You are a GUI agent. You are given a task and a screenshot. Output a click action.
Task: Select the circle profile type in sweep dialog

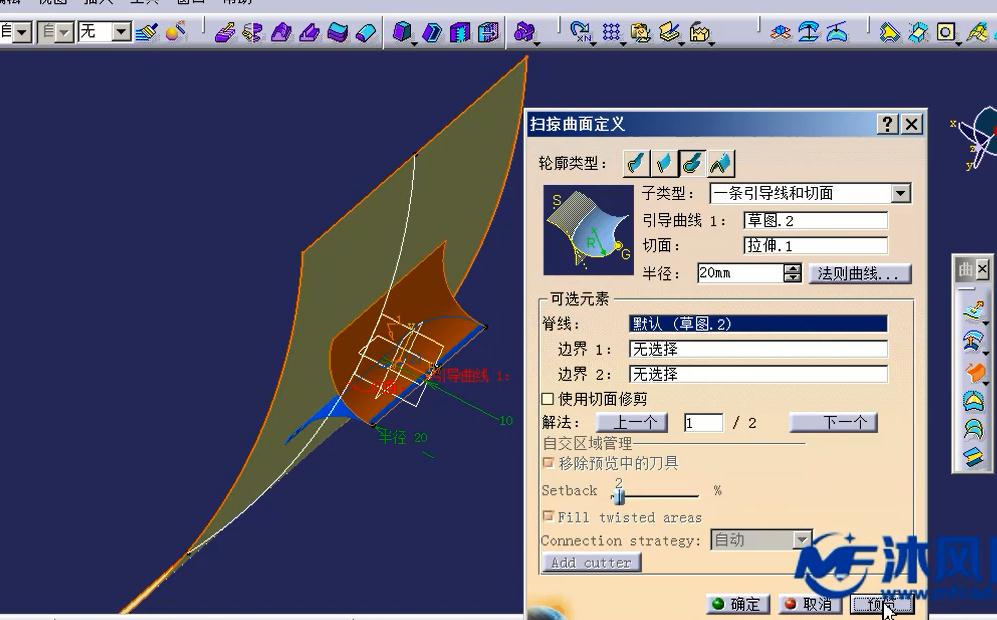click(x=690, y=163)
